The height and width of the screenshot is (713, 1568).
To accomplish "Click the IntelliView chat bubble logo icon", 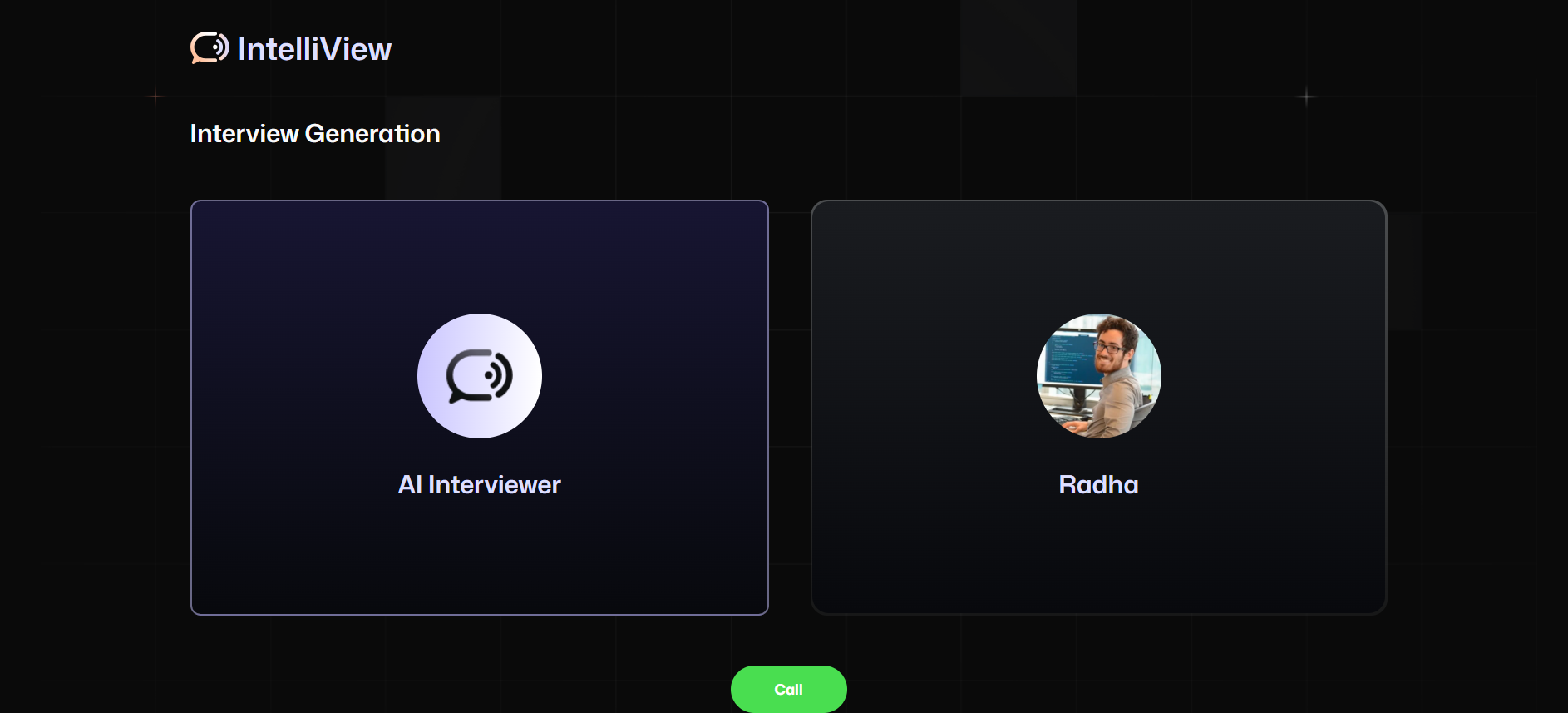I will point(209,48).
